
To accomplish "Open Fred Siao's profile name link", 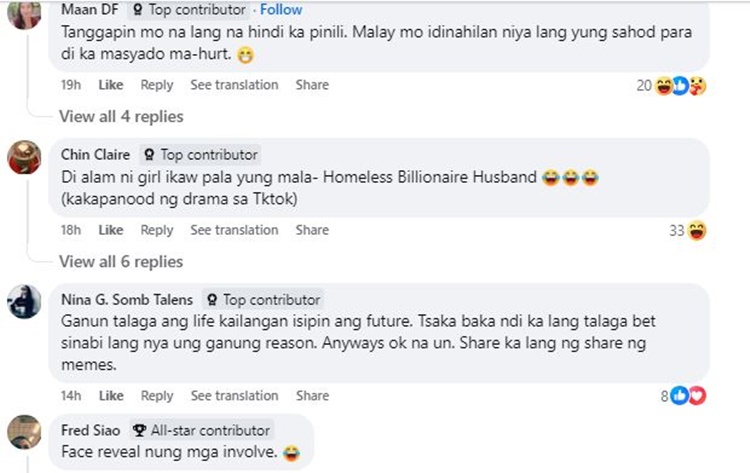I will (91, 430).
